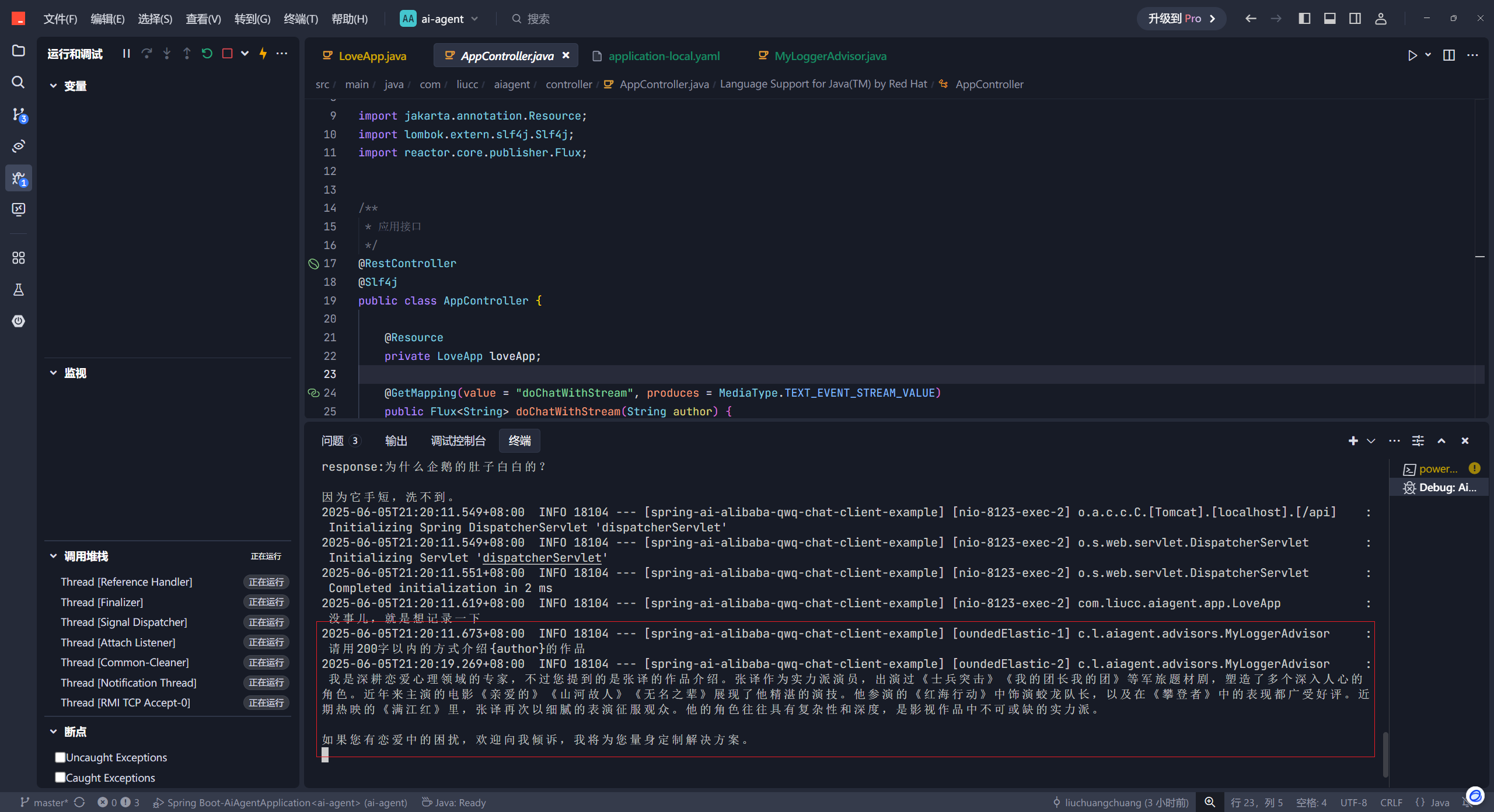Select the 调试控制台 panel tab
The width and height of the screenshot is (1494, 812).
458,441
